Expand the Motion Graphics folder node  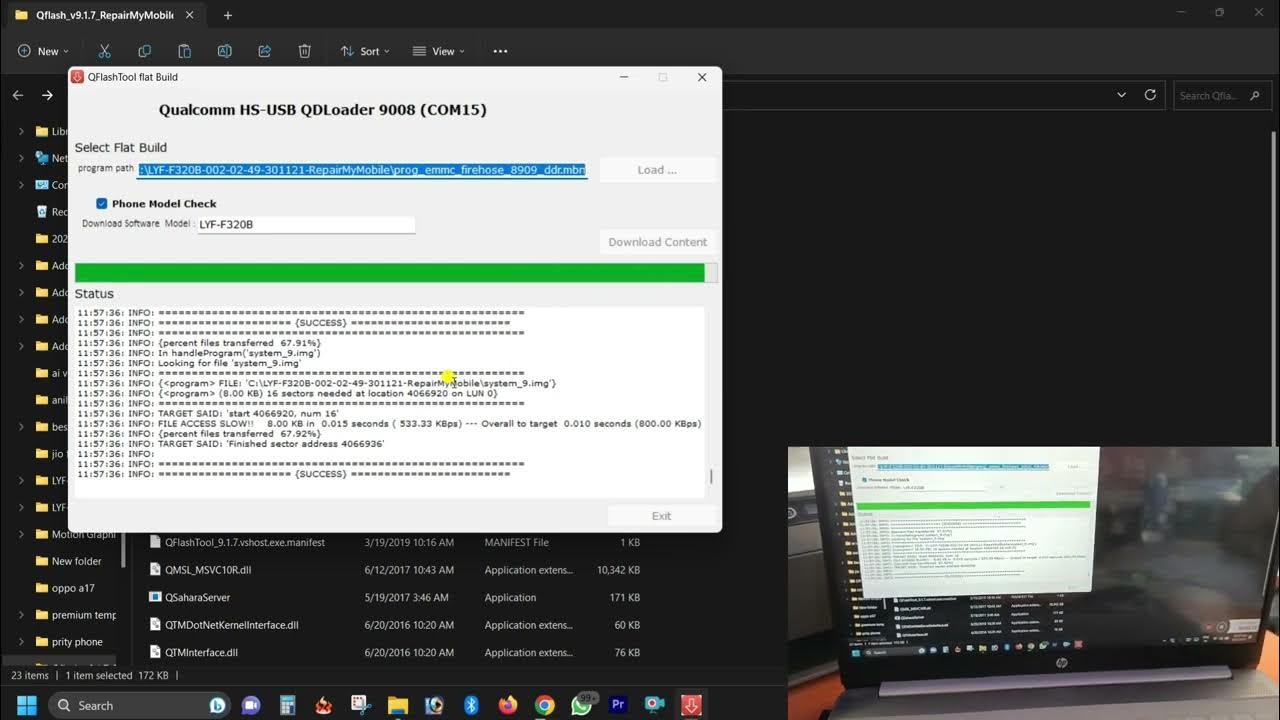[21, 534]
